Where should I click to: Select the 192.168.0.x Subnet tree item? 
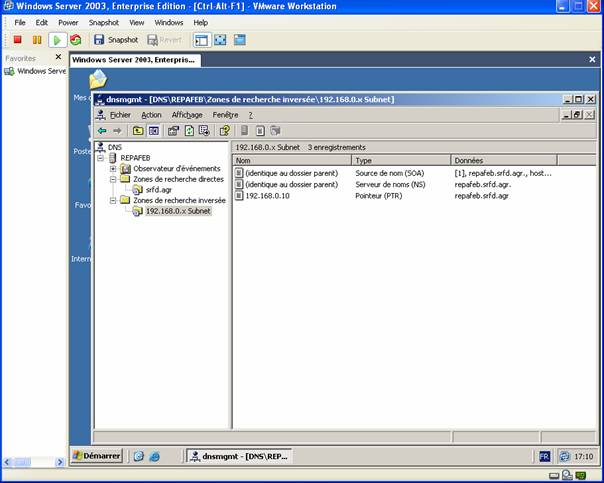(178, 211)
